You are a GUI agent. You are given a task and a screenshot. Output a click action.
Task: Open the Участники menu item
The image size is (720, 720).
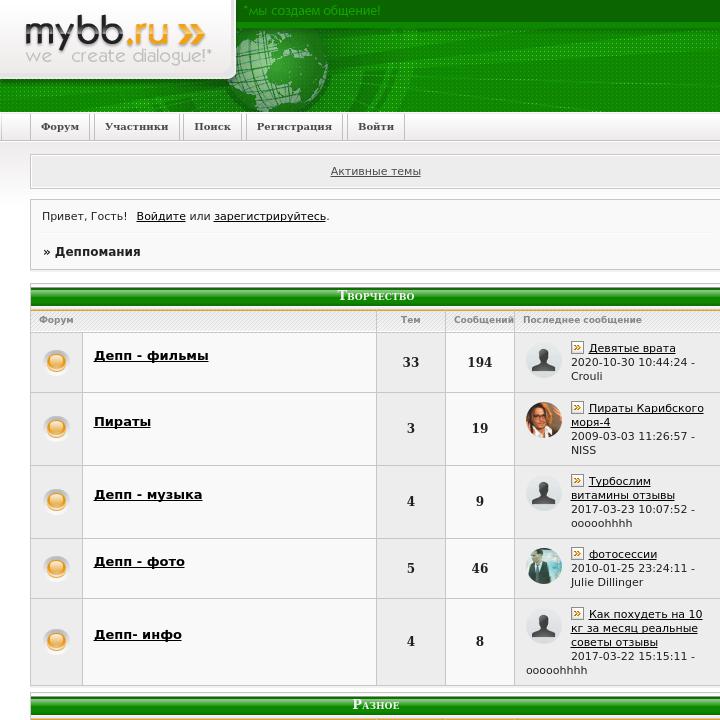coord(136,127)
